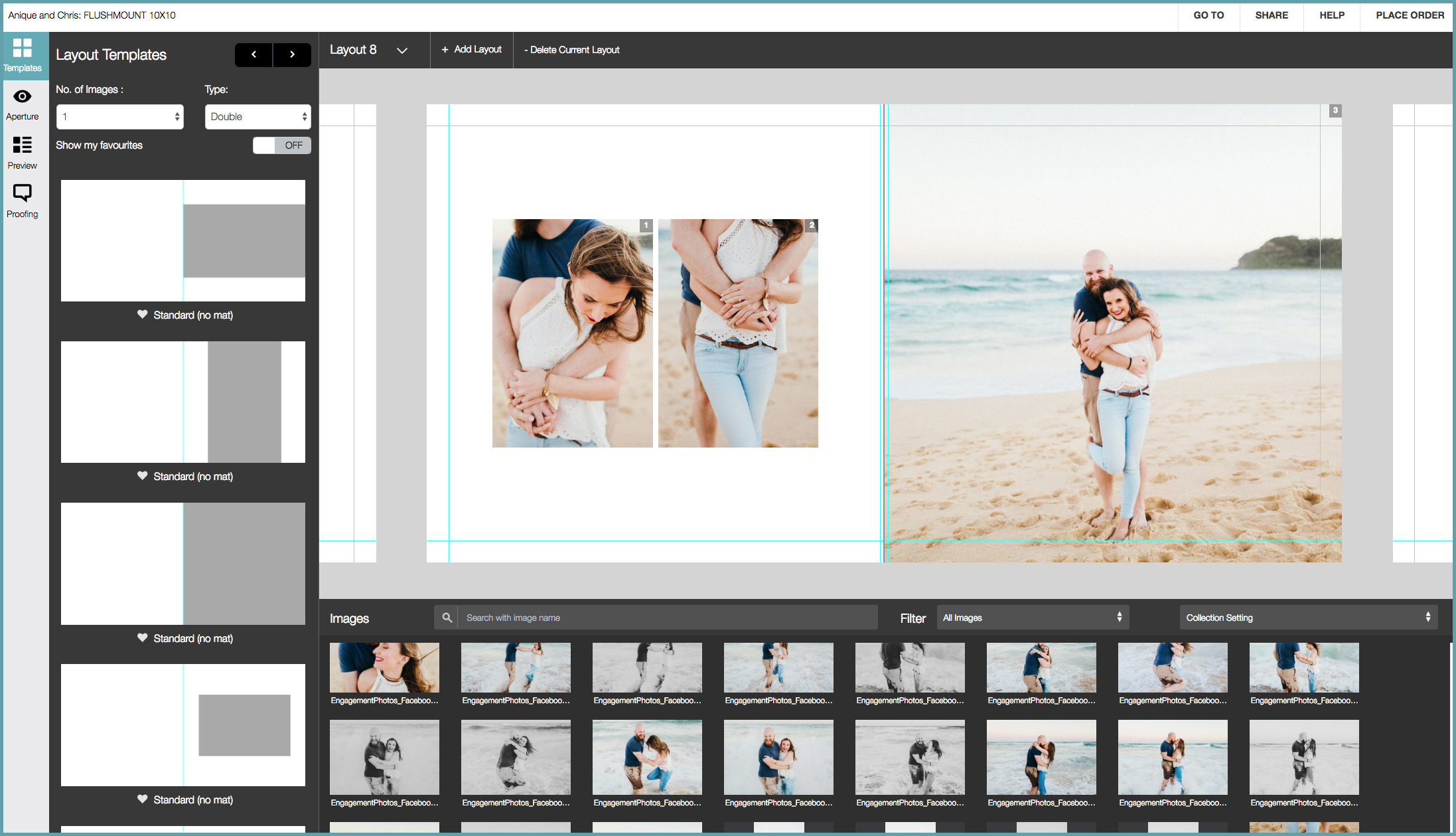Favourite the first Standard (no mat) template
Image resolution: width=1456 pixels, height=836 pixels.
[x=142, y=314]
